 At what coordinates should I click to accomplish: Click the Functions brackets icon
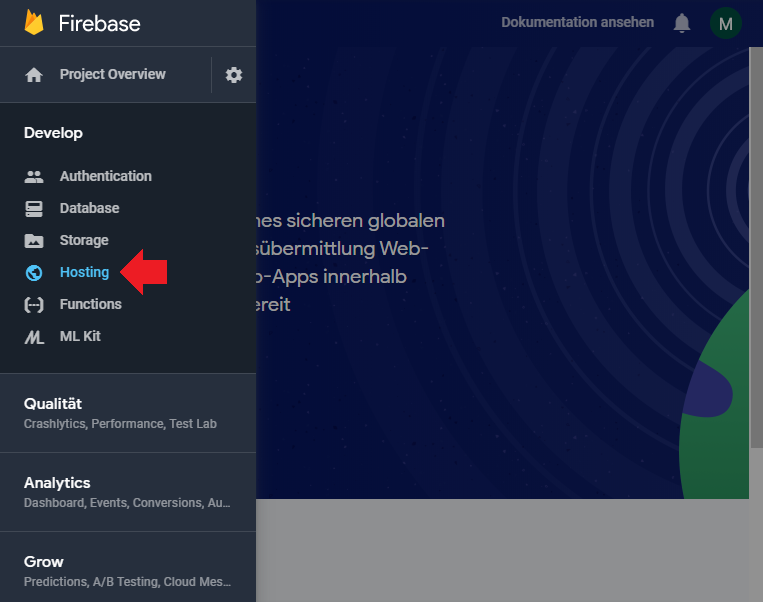coord(34,305)
